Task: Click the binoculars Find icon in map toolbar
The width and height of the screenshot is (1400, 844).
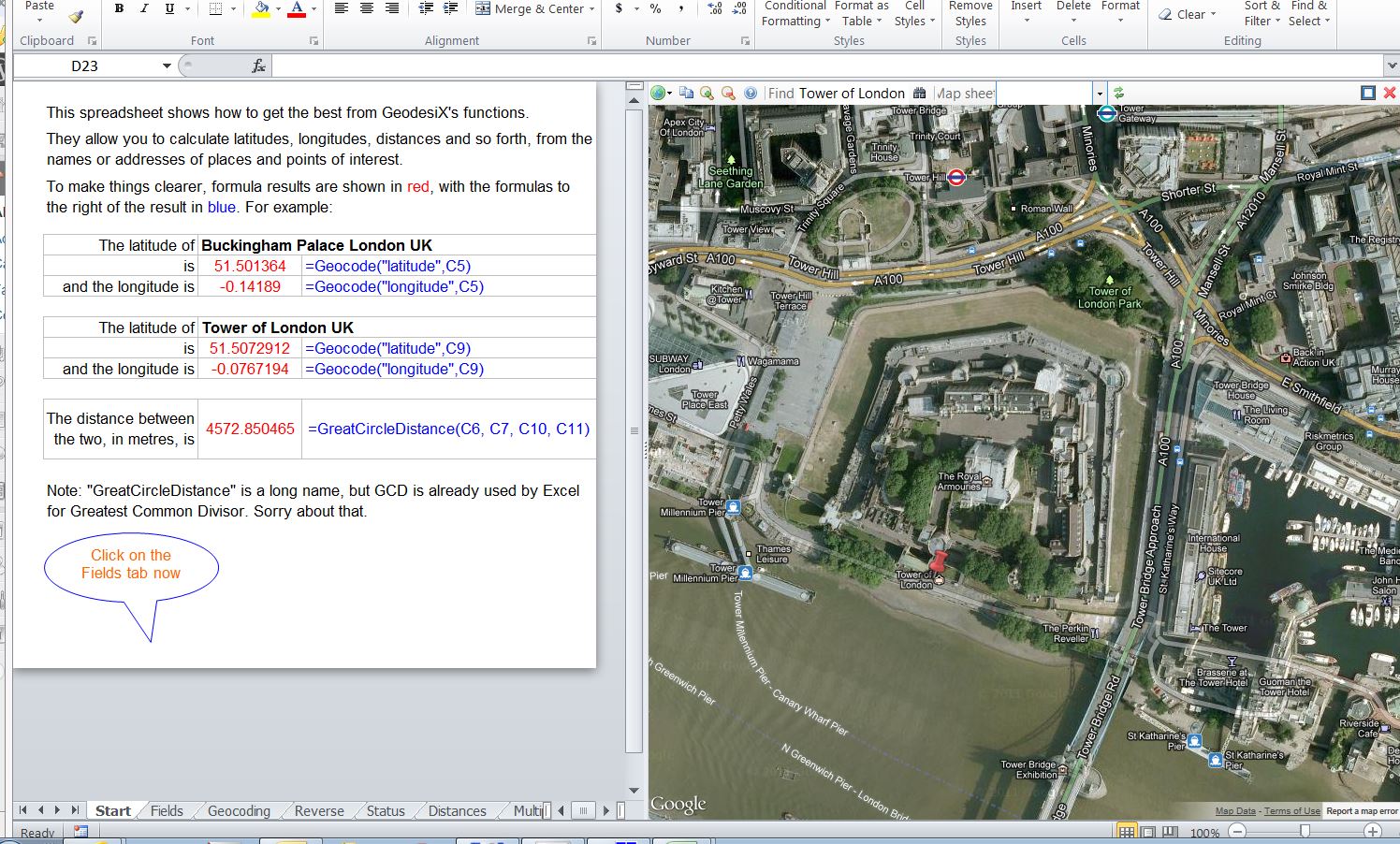Action: tap(919, 93)
